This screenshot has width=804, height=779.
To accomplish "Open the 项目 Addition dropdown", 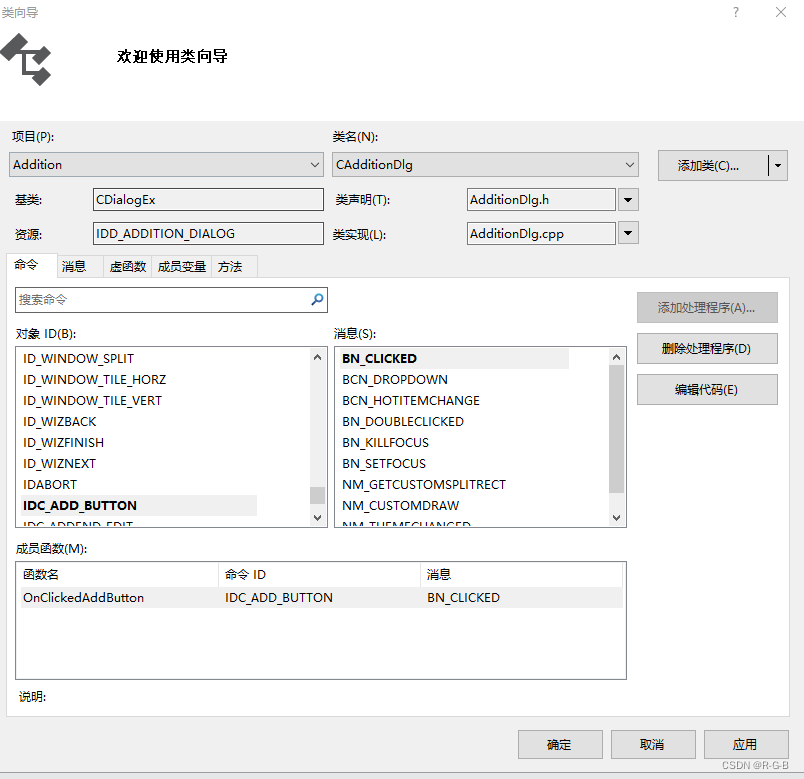I will (166, 165).
